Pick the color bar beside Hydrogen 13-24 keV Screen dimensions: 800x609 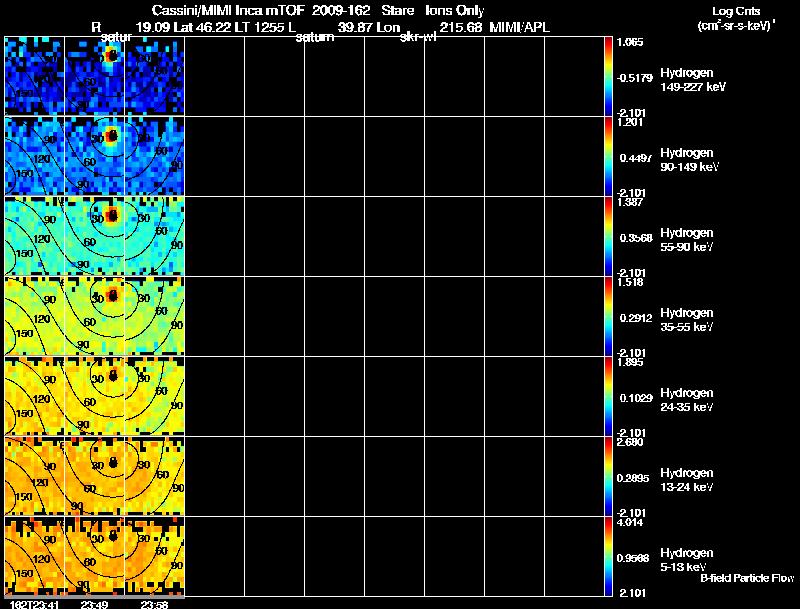(x=608, y=476)
